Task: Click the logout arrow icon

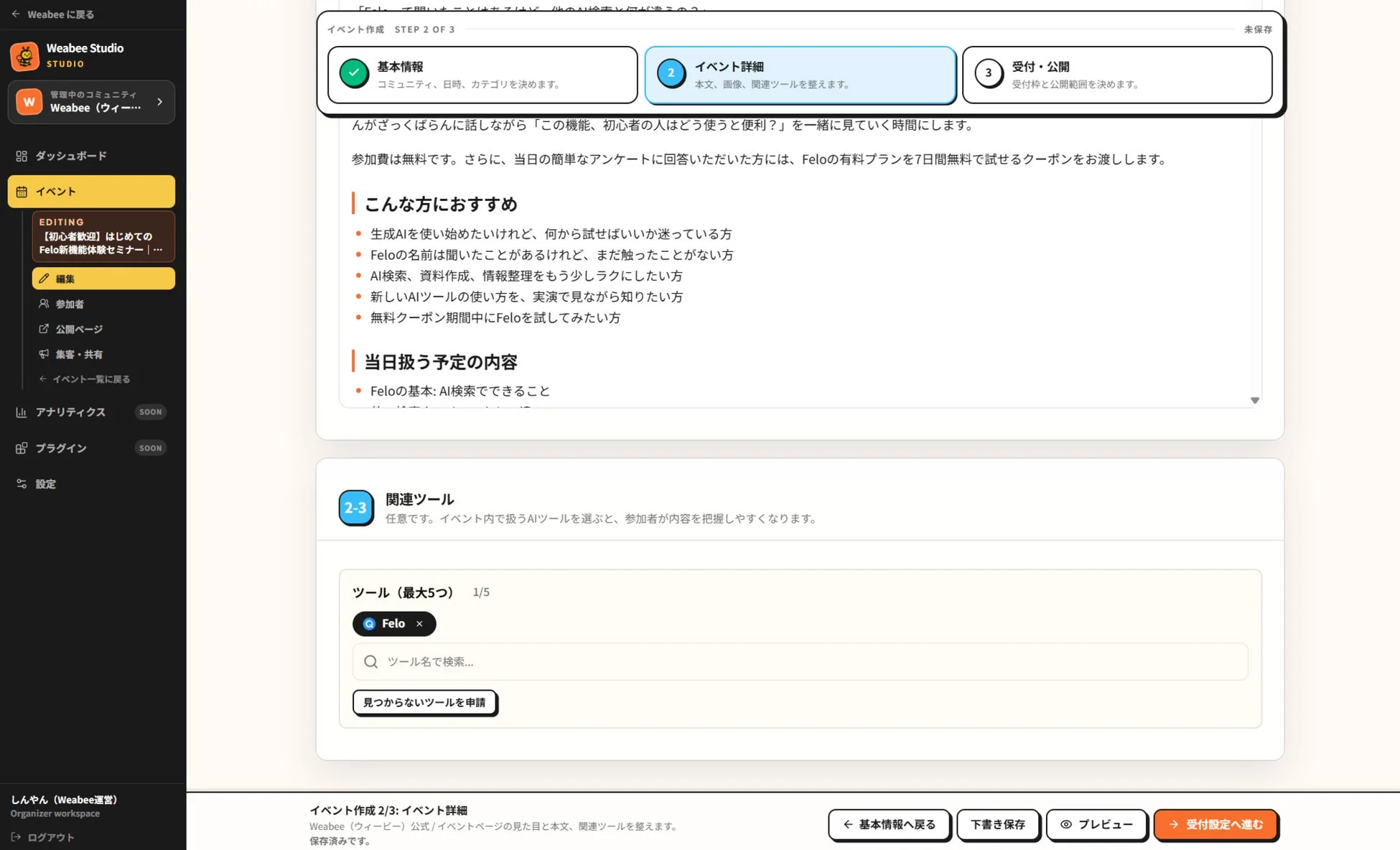Action: [x=16, y=837]
